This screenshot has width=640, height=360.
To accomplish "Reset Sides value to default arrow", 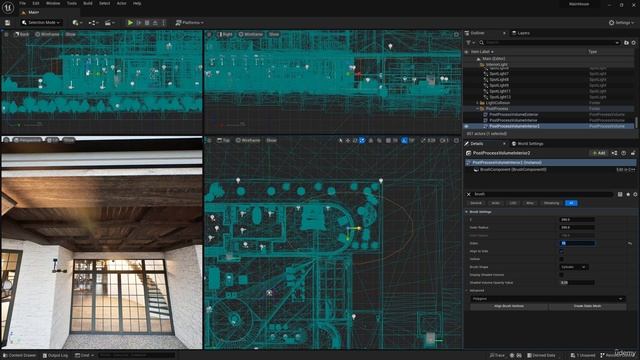I will (629, 243).
